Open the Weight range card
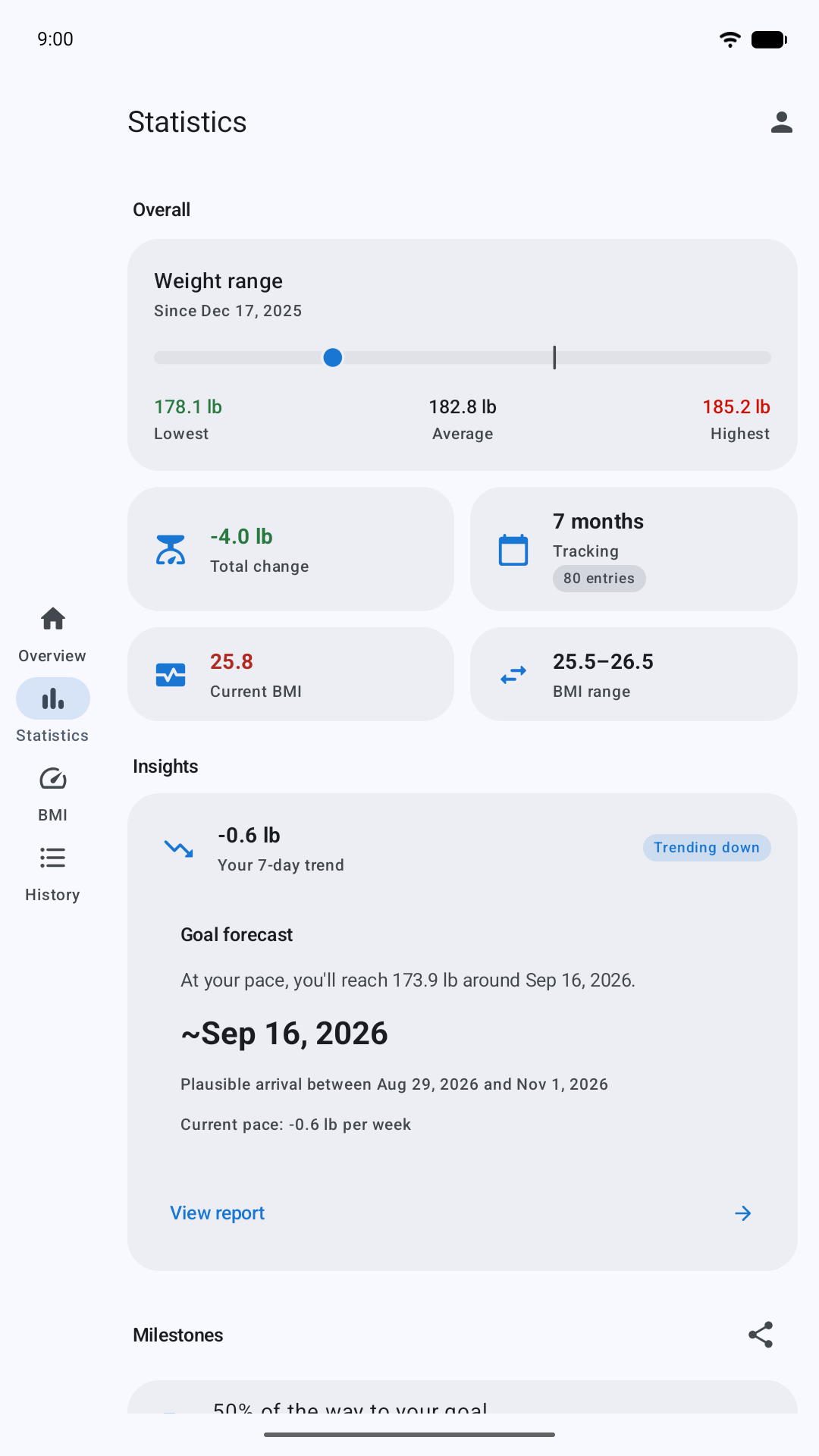 [463, 355]
